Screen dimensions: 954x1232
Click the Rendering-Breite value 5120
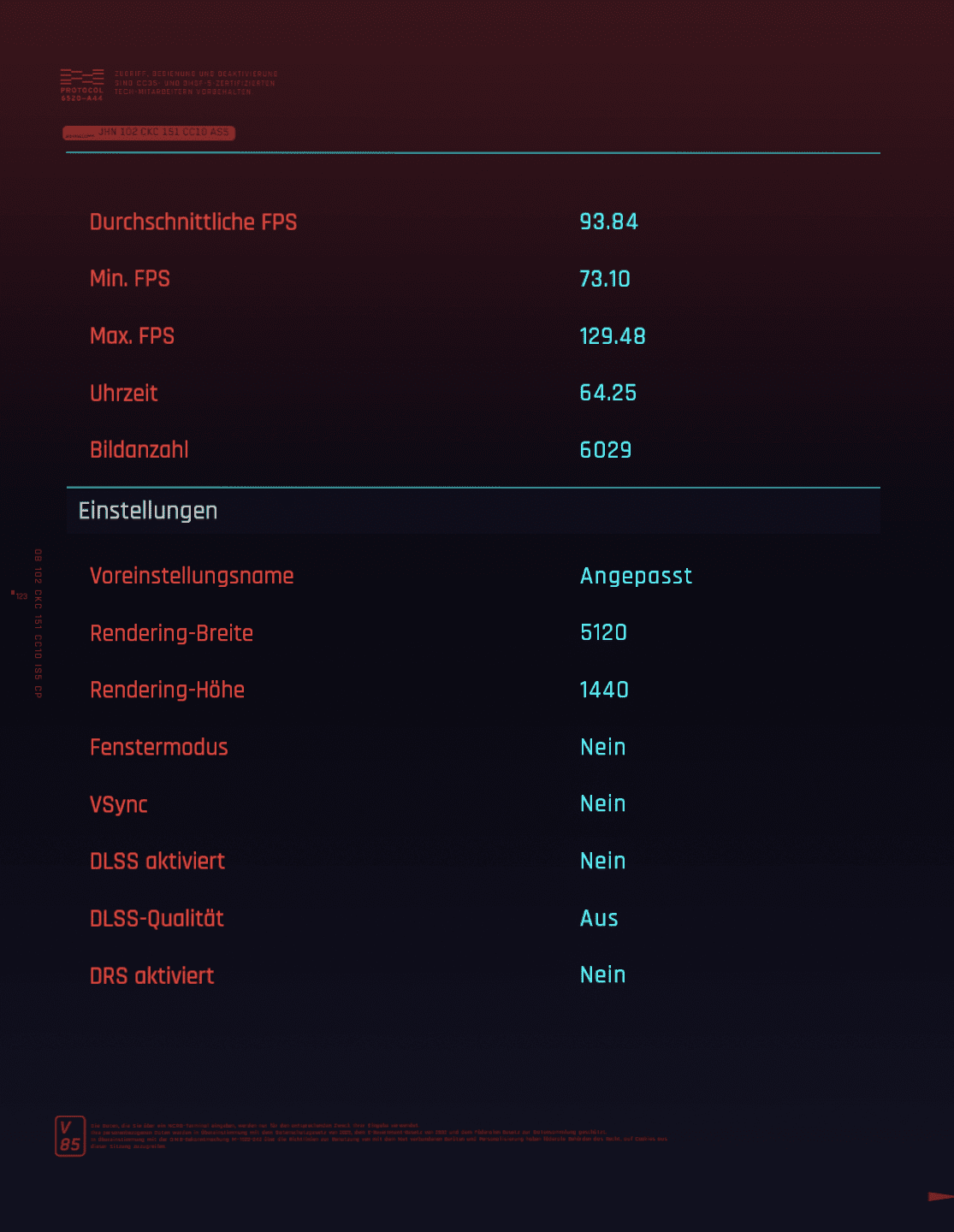604,632
